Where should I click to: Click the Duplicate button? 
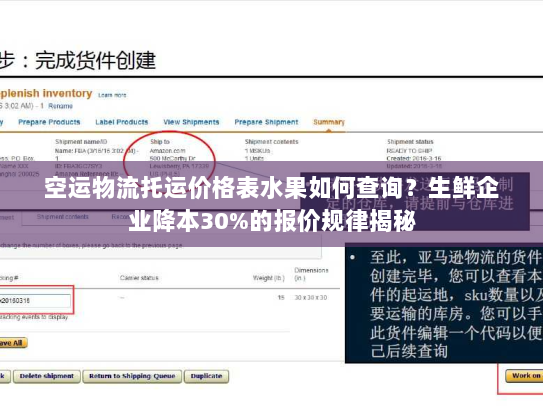pos(206,376)
